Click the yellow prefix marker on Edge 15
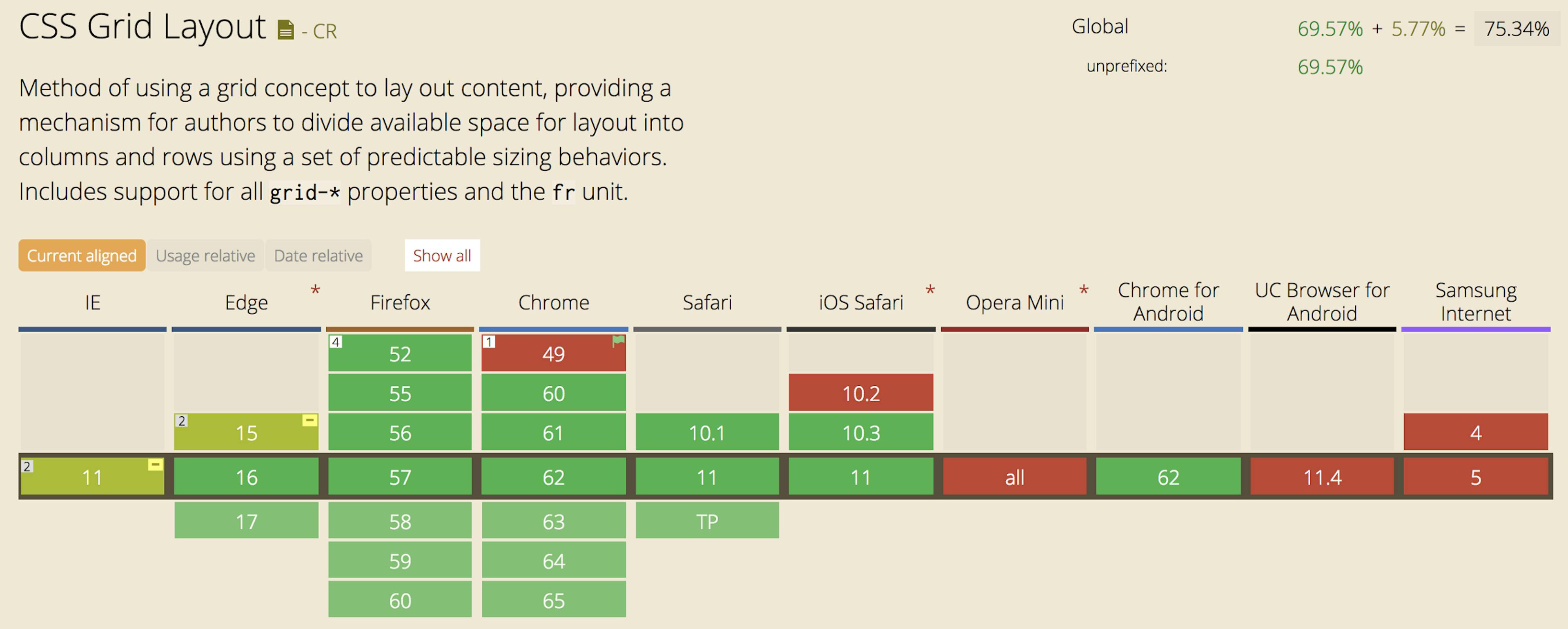 coord(309,420)
